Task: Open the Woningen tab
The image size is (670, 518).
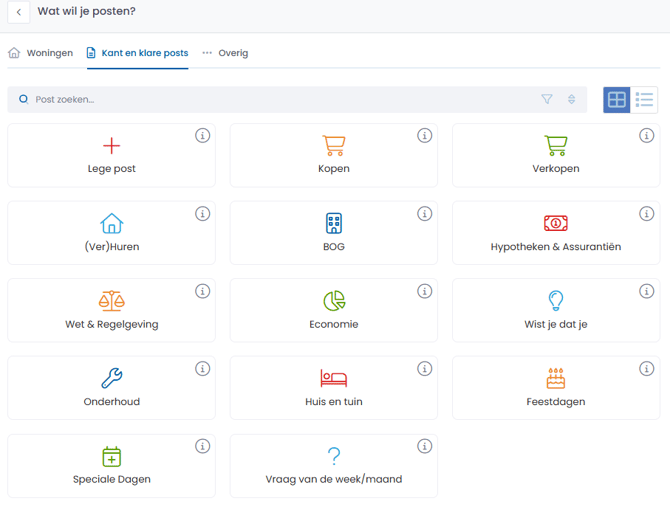Action: pyautogui.click(x=41, y=53)
